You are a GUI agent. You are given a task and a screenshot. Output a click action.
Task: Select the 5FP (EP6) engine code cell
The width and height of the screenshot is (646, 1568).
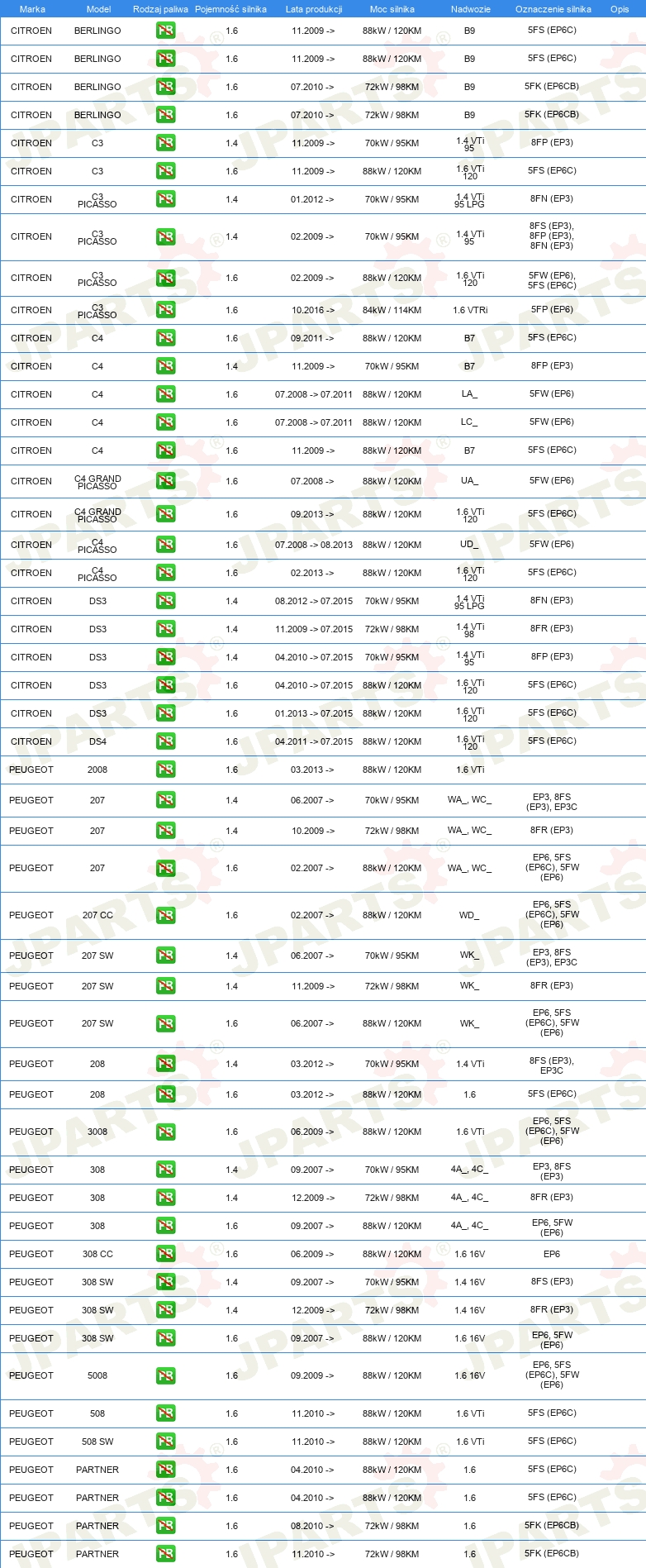click(552, 309)
